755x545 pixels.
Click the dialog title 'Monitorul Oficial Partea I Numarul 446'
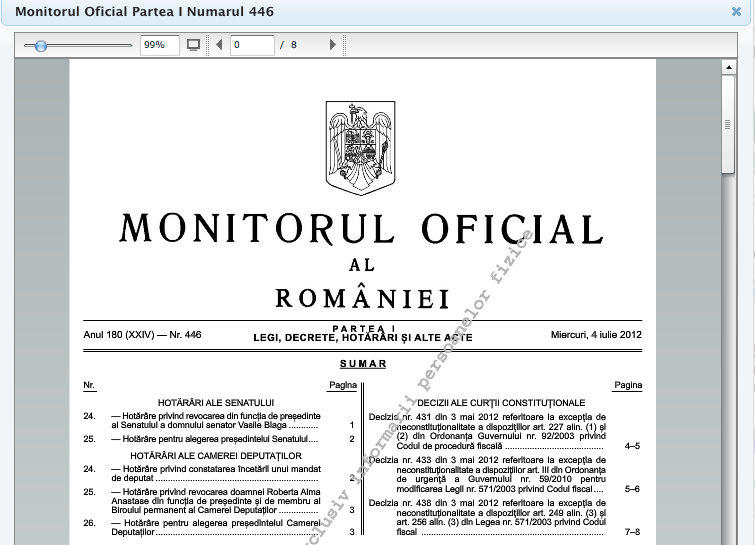[x=144, y=12]
